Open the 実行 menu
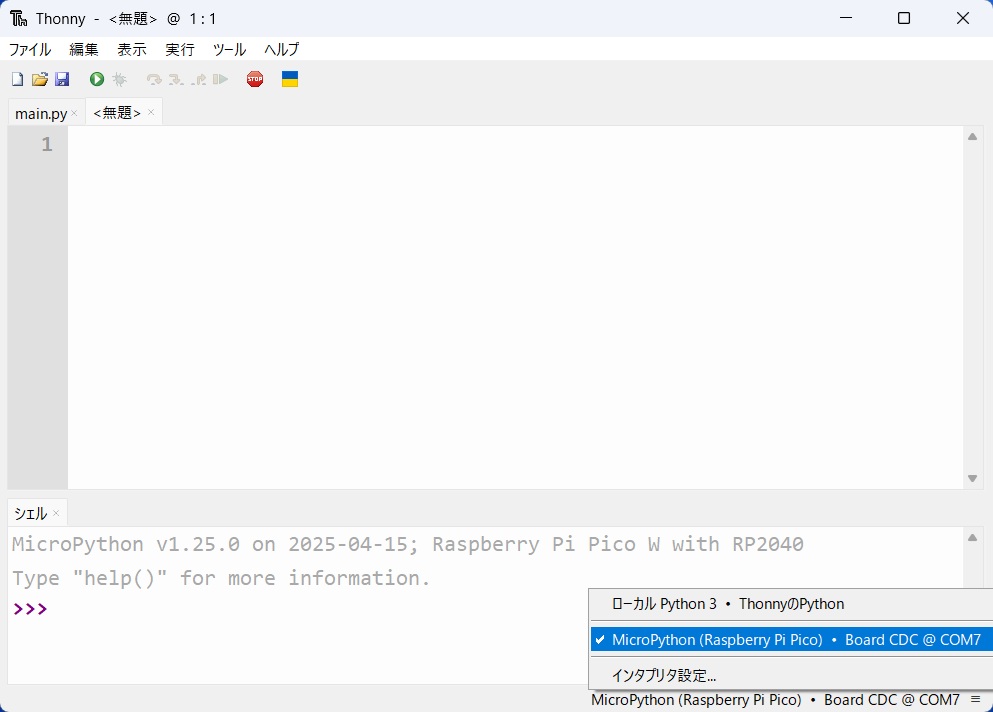 (180, 49)
